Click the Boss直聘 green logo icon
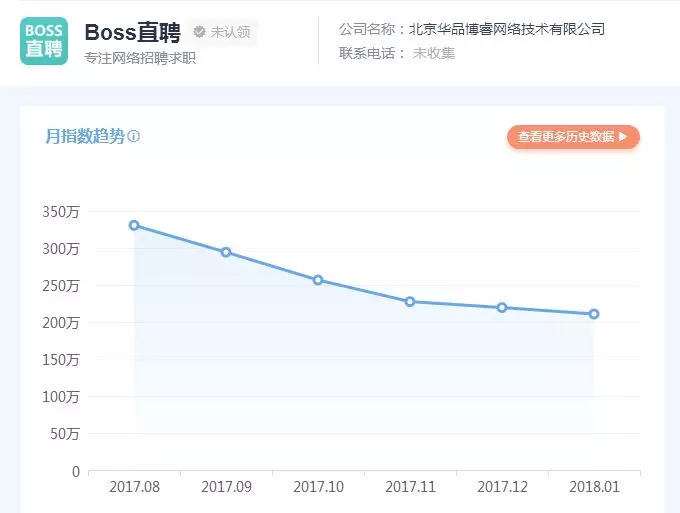Screen dimensions: 680x513 44,41
